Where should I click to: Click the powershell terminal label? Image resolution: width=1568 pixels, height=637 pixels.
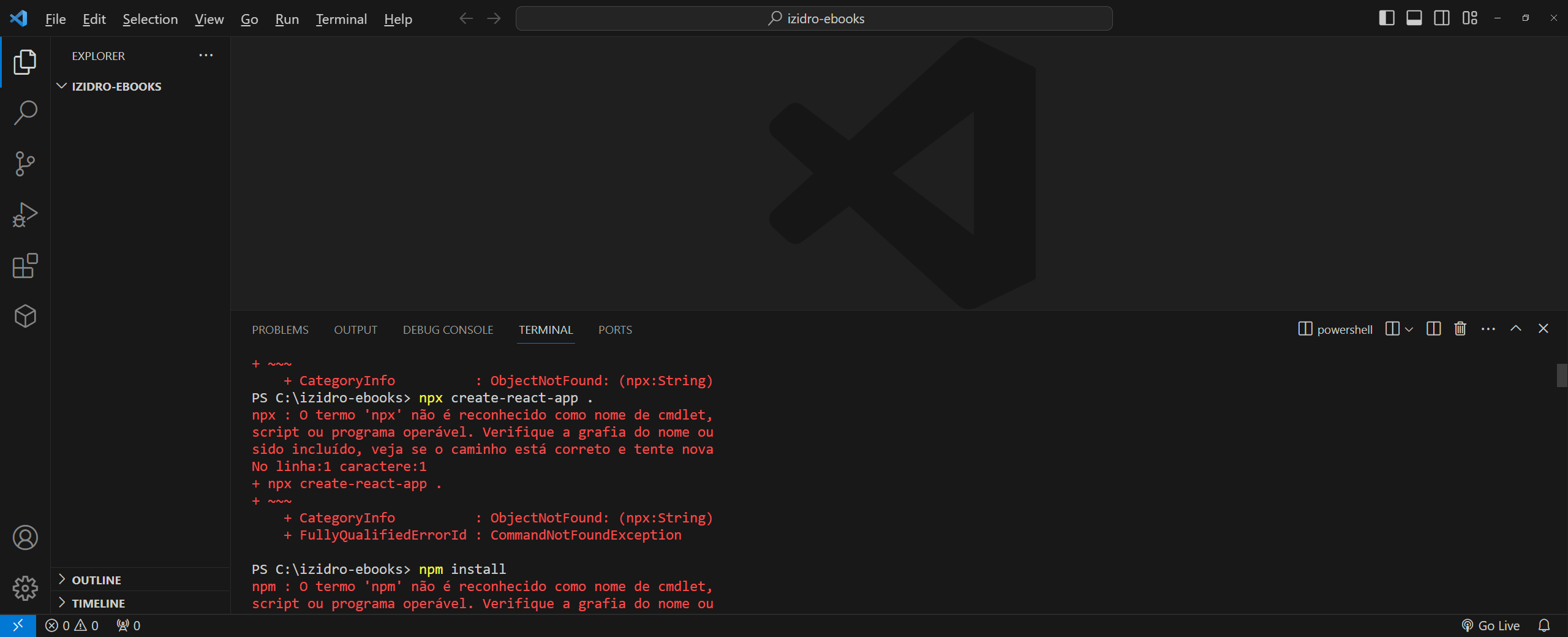1335,329
